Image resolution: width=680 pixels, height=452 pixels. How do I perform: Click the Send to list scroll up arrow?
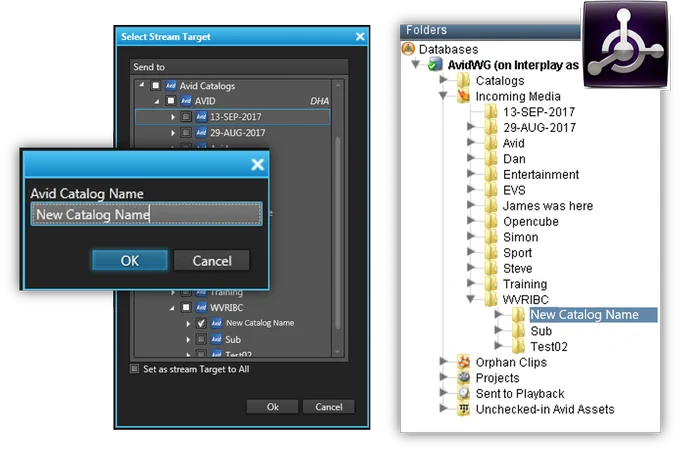point(337,85)
